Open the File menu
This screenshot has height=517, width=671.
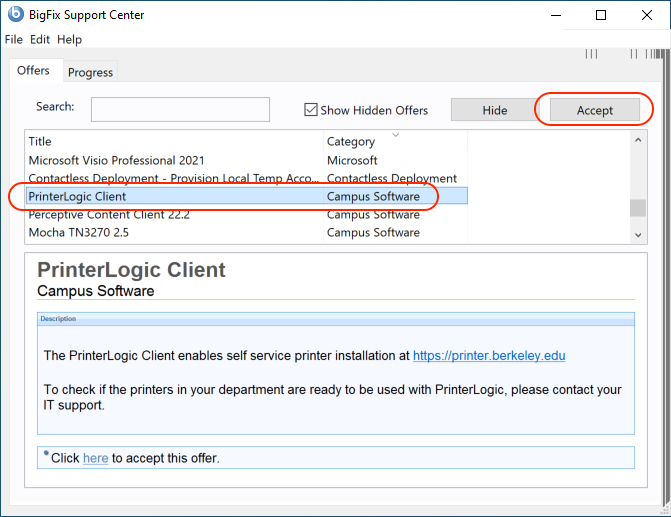14,39
